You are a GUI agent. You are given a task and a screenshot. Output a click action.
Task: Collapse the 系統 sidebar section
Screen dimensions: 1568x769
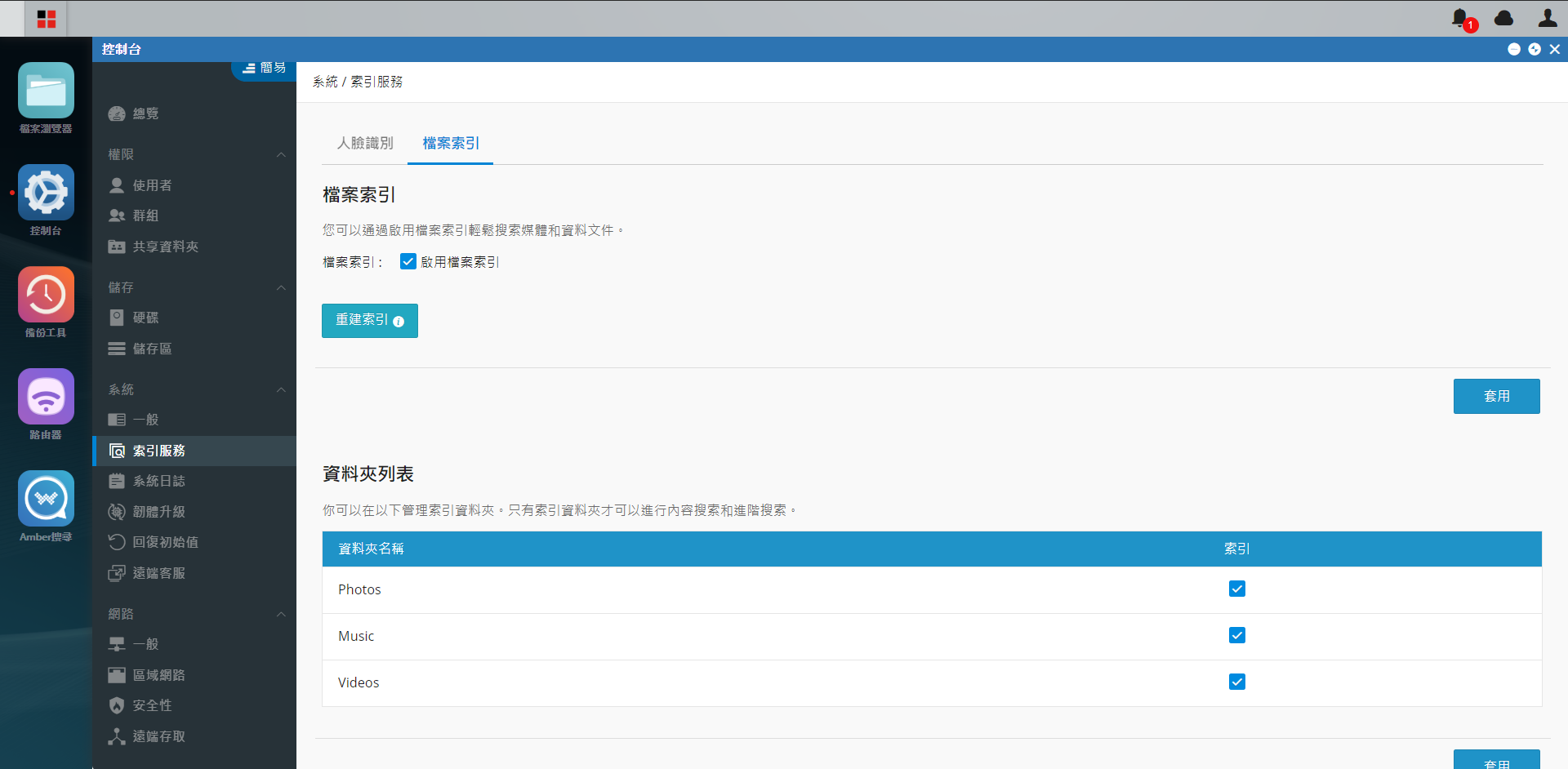coord(281,389)
